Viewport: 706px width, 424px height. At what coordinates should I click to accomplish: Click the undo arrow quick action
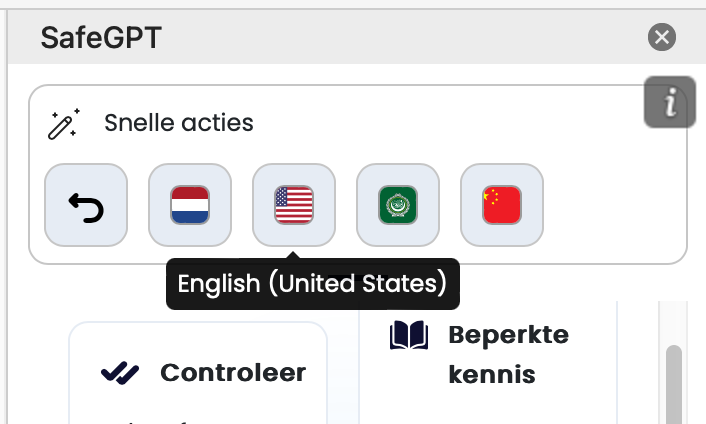click(86, 204)
